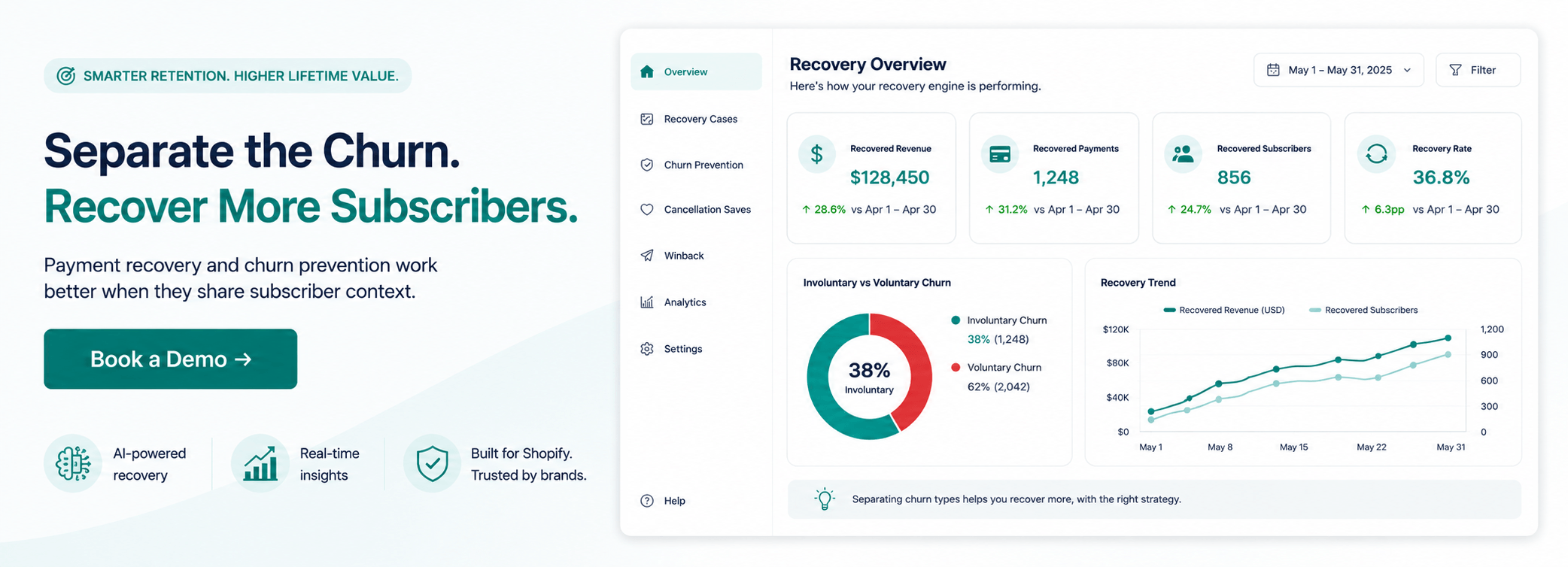The image size is (1568, 567).
Task: Click the credit card icon on Recovered Payments
Action: [x=1000, y=154]
